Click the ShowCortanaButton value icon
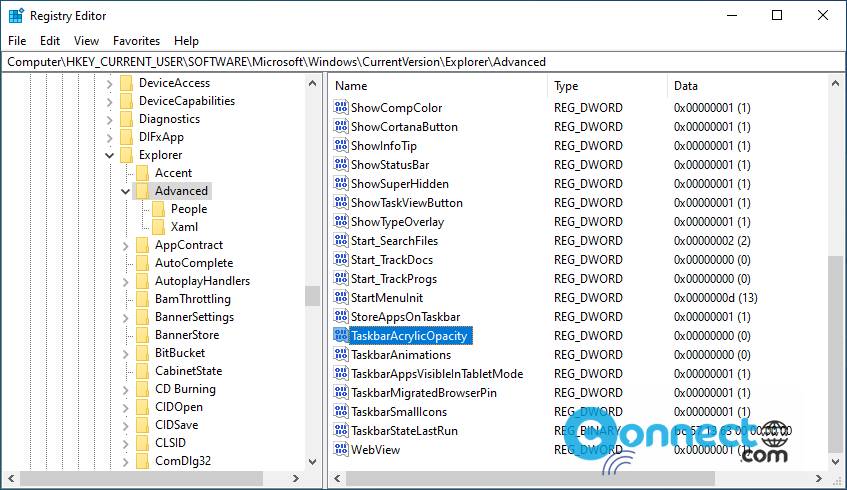 [341, 126]
